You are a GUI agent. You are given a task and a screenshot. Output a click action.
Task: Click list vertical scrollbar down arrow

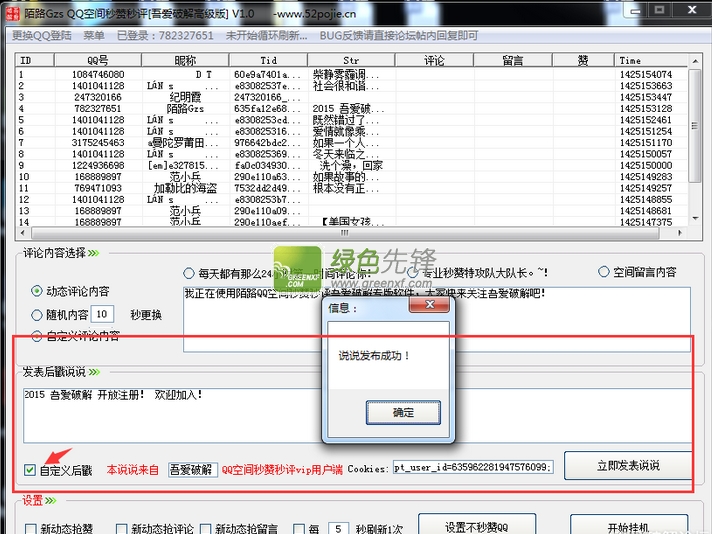click(x=695, y=219)
